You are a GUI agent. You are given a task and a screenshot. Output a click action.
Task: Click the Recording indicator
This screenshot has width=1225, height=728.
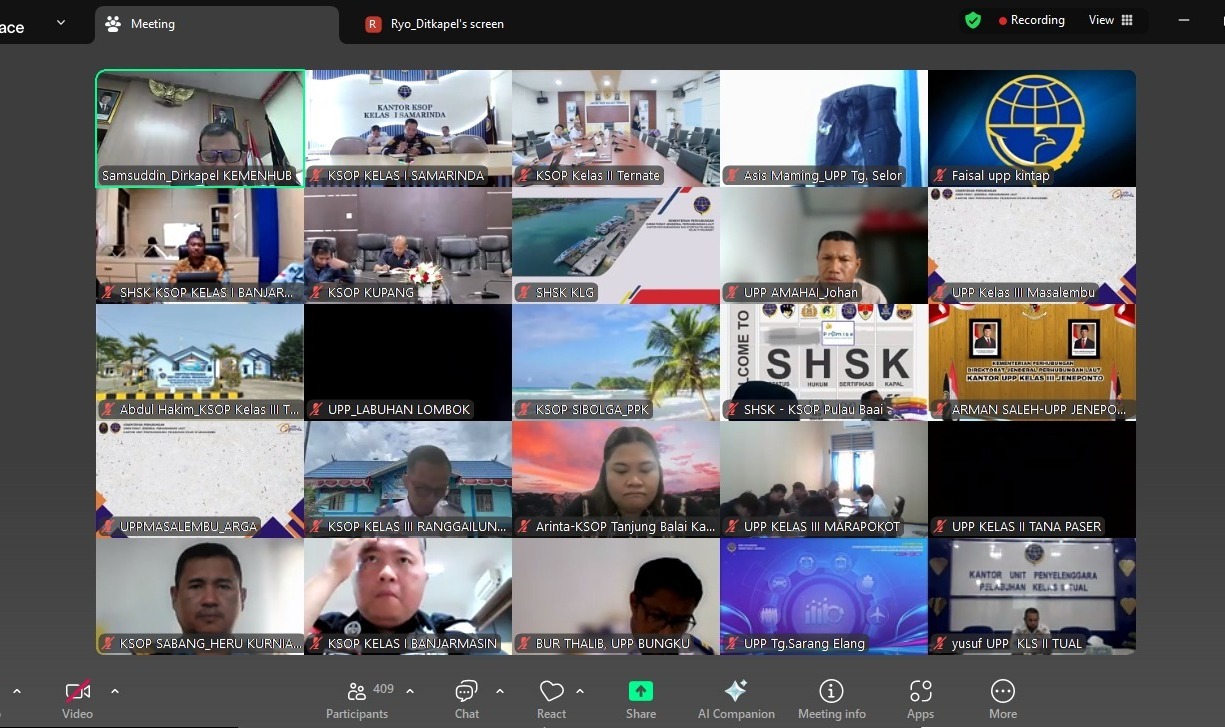coord(1031,20)
